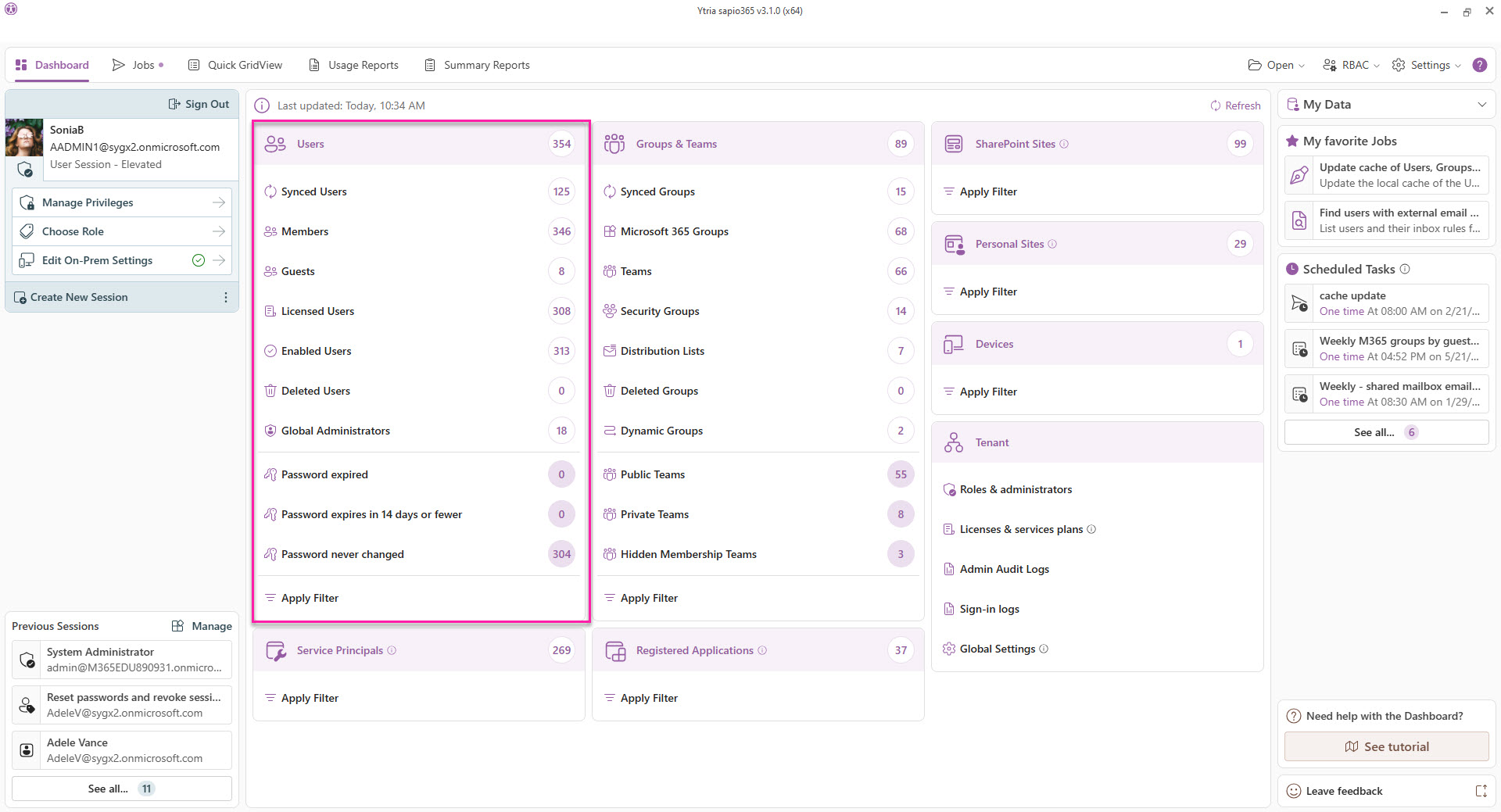This screenshot has width=1501, height=812.
Task: Click the expand icon next to Leave feedback
Action: click(x=1481, y=791)
